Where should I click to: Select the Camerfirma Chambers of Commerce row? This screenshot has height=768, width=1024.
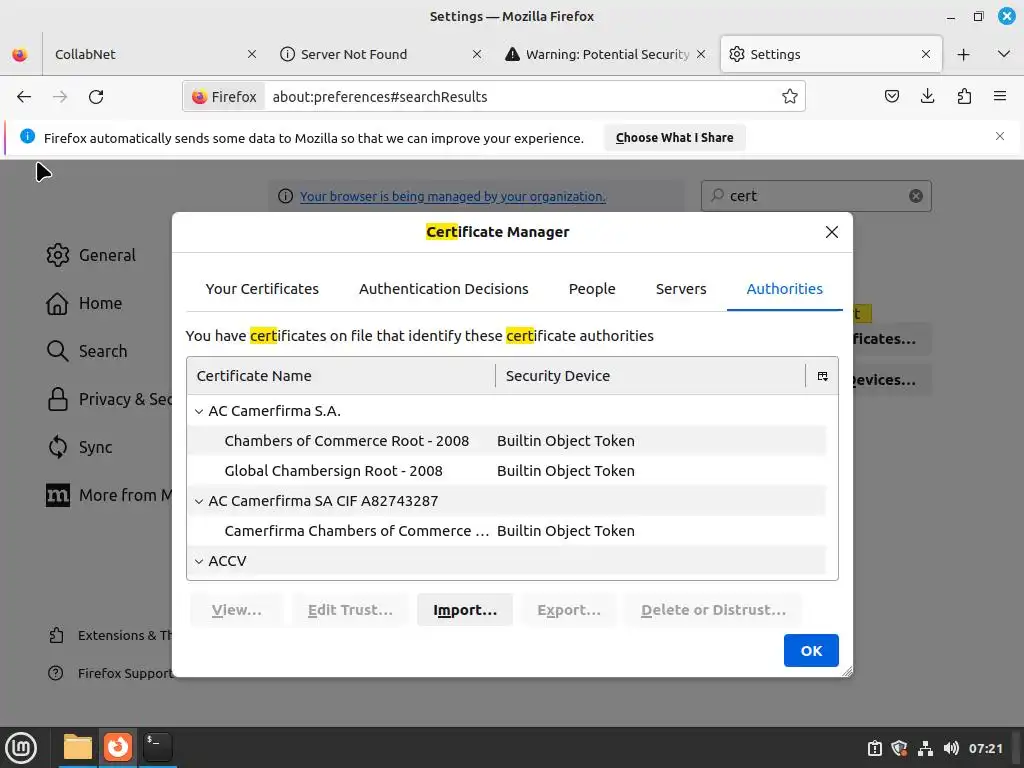(507, 531)
